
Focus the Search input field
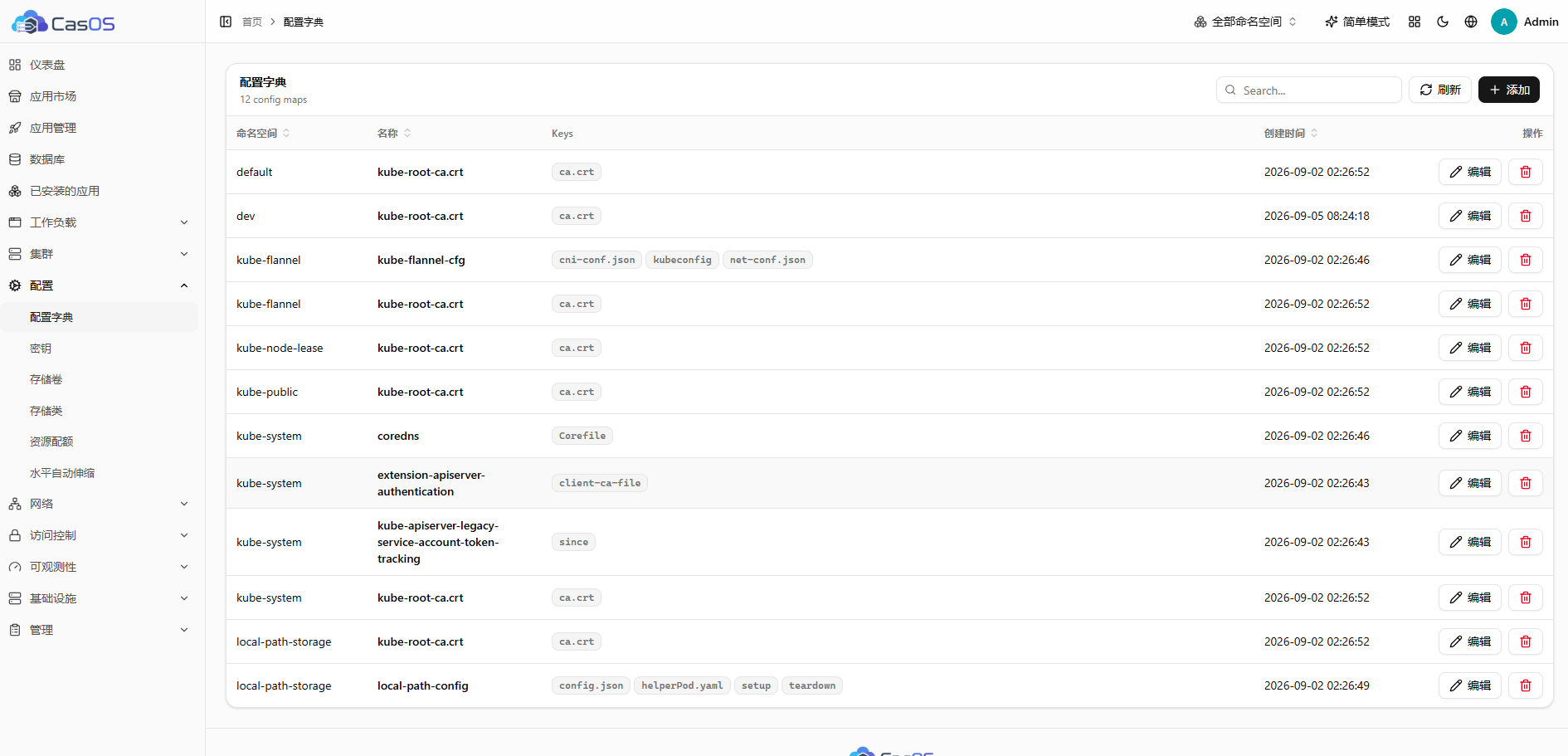point(1309,90)
